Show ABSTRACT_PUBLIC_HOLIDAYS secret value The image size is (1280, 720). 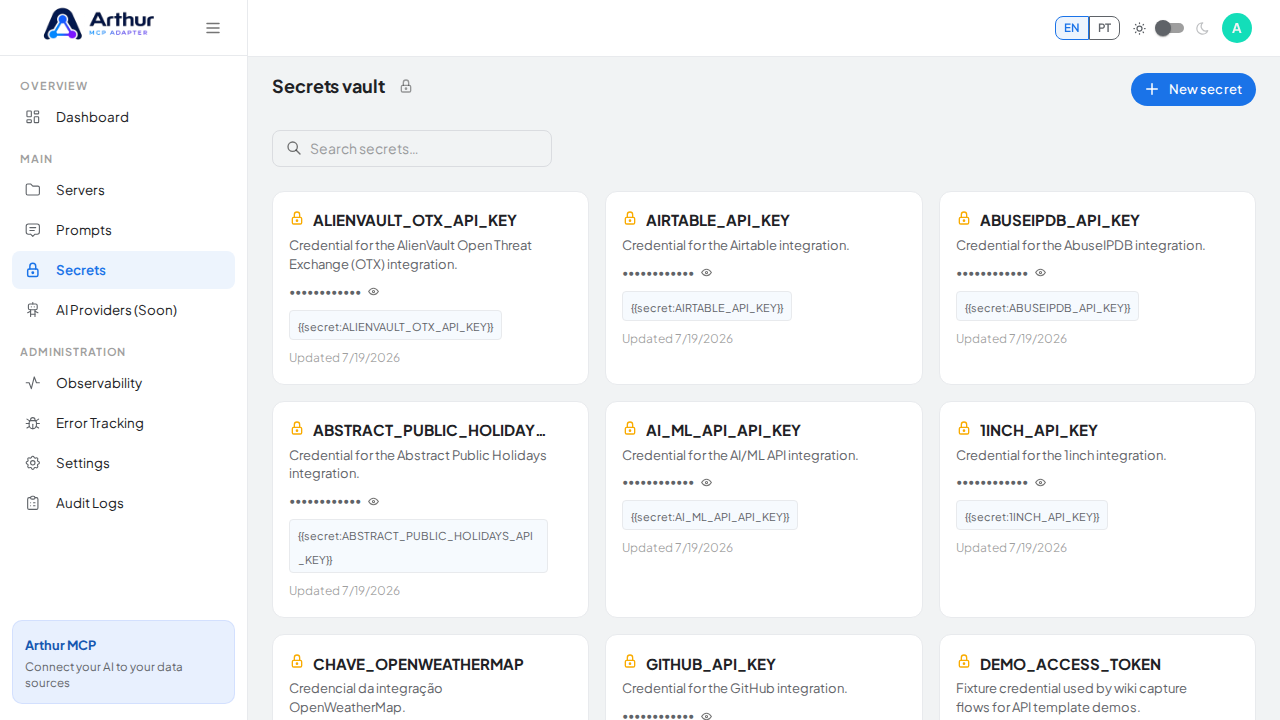374,502
